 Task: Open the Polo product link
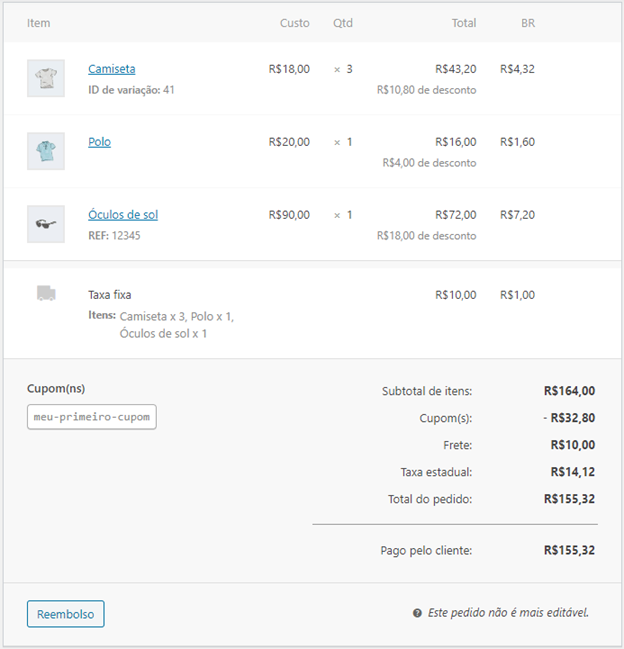point(99,142)
